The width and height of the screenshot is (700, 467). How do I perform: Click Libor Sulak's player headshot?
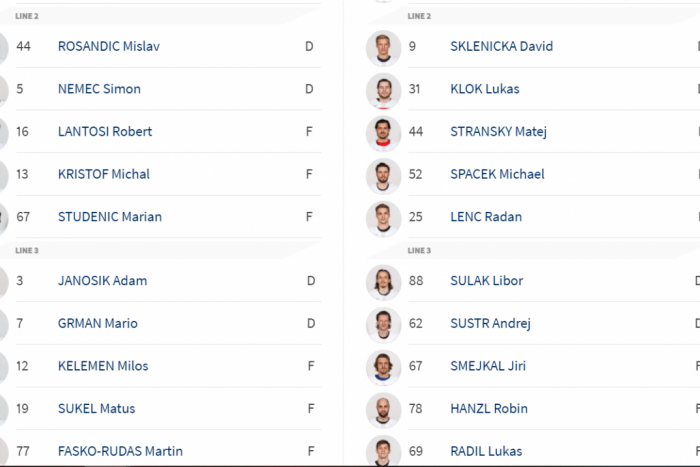click(x=383, y=281)
